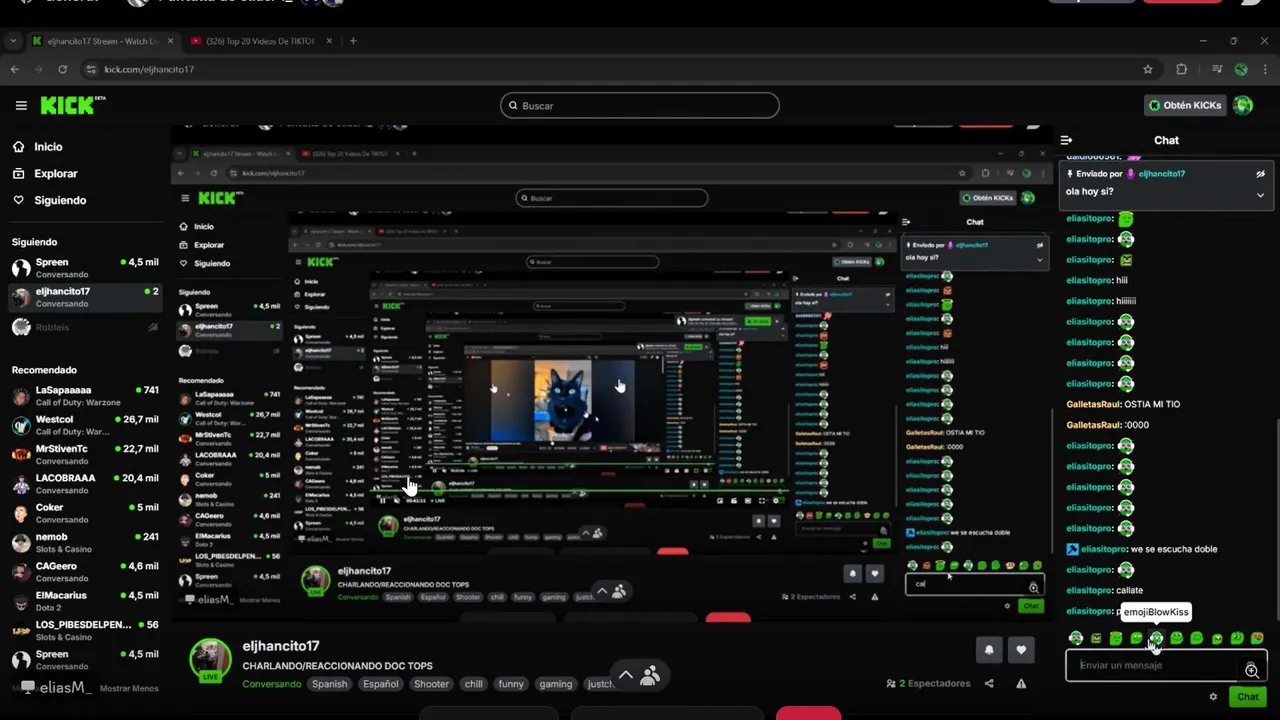The image size is (1280, 720).
Task: Open Coker recommended channel
Action: pyautogui.click(x=84, y=513)
